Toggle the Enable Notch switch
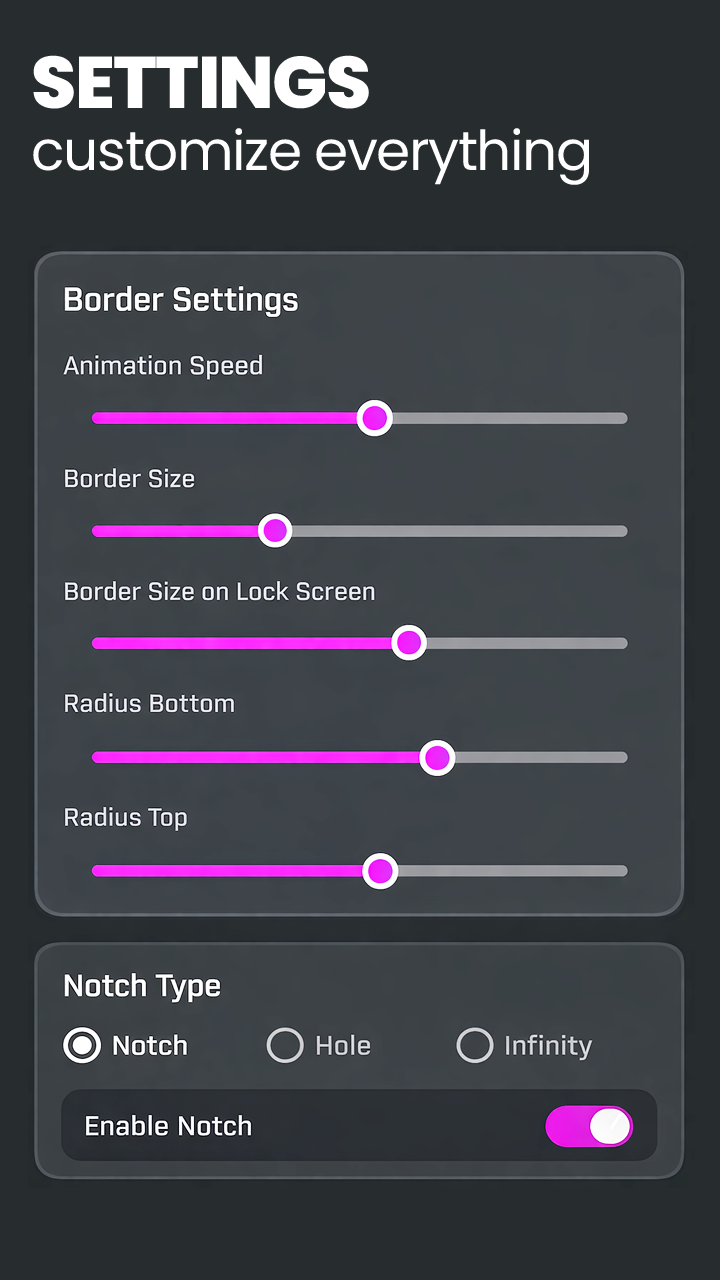This screenshot has height=1280, width=720. click(589, 1126)
